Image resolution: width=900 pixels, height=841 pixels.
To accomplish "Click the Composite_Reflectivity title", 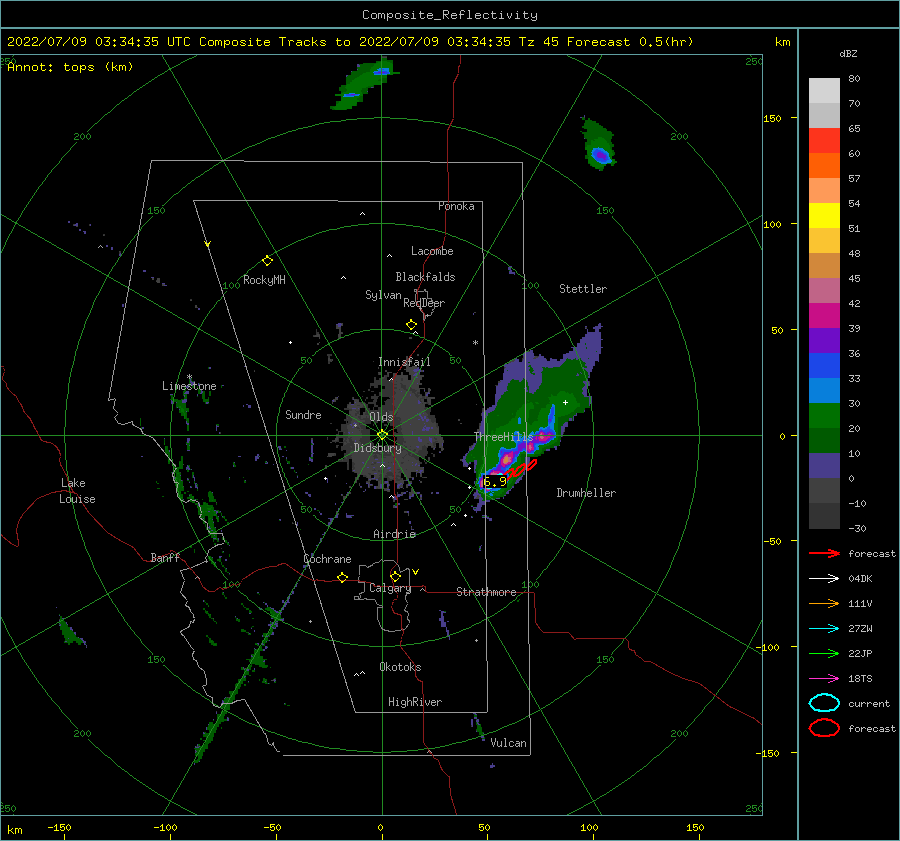I will (x=450, y=15).
